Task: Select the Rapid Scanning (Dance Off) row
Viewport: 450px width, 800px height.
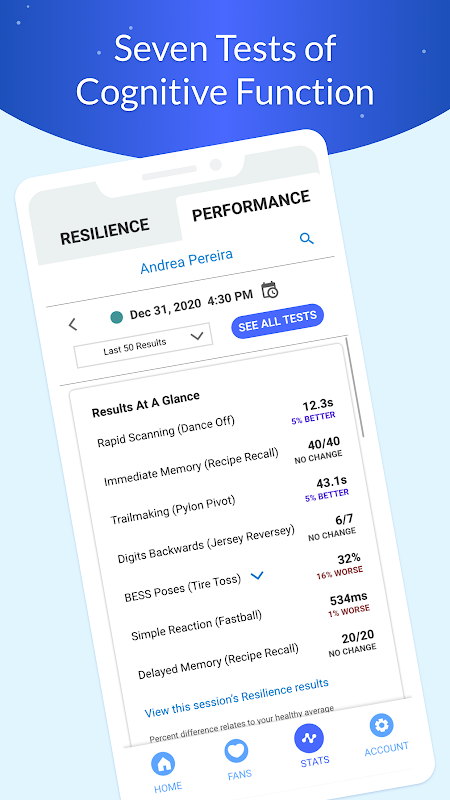Action: click(x=215, y=423)
